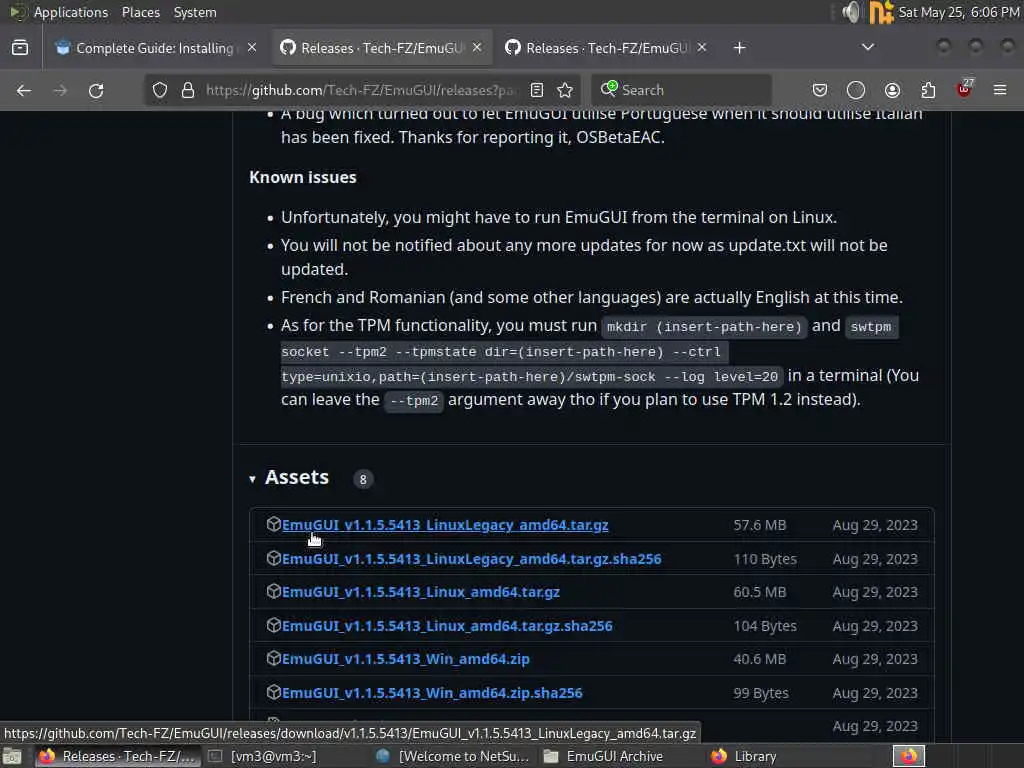Close the Complete Guide: Installing tab
Image resolution: width=1024 pixels, height=768 pixels.
pos(252,48)
